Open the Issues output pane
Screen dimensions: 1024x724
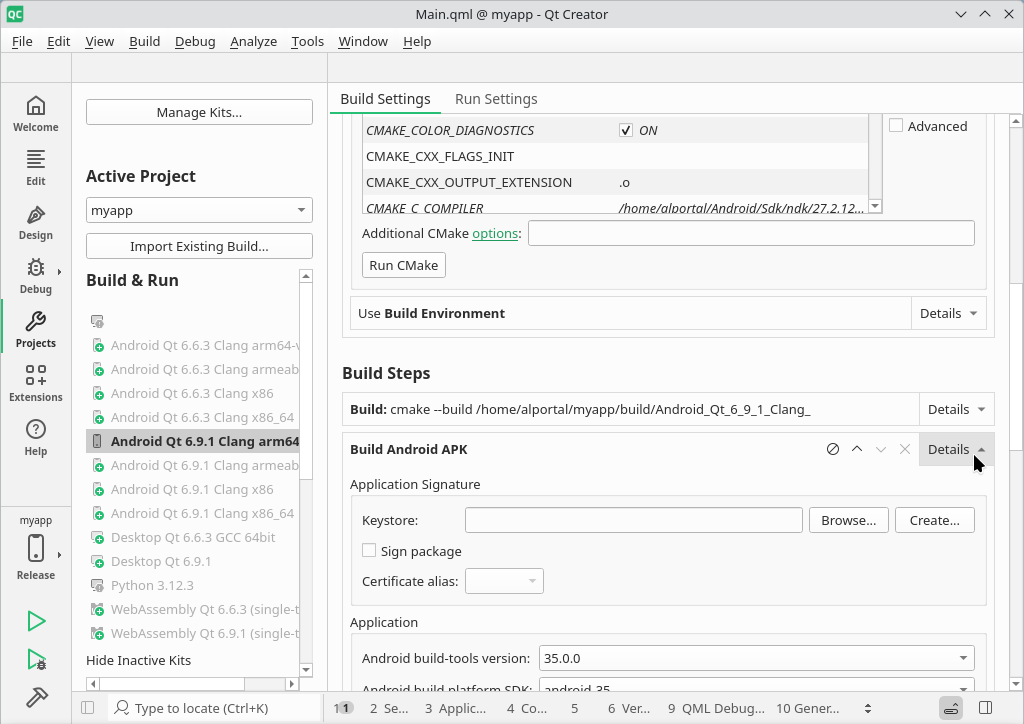344,708
